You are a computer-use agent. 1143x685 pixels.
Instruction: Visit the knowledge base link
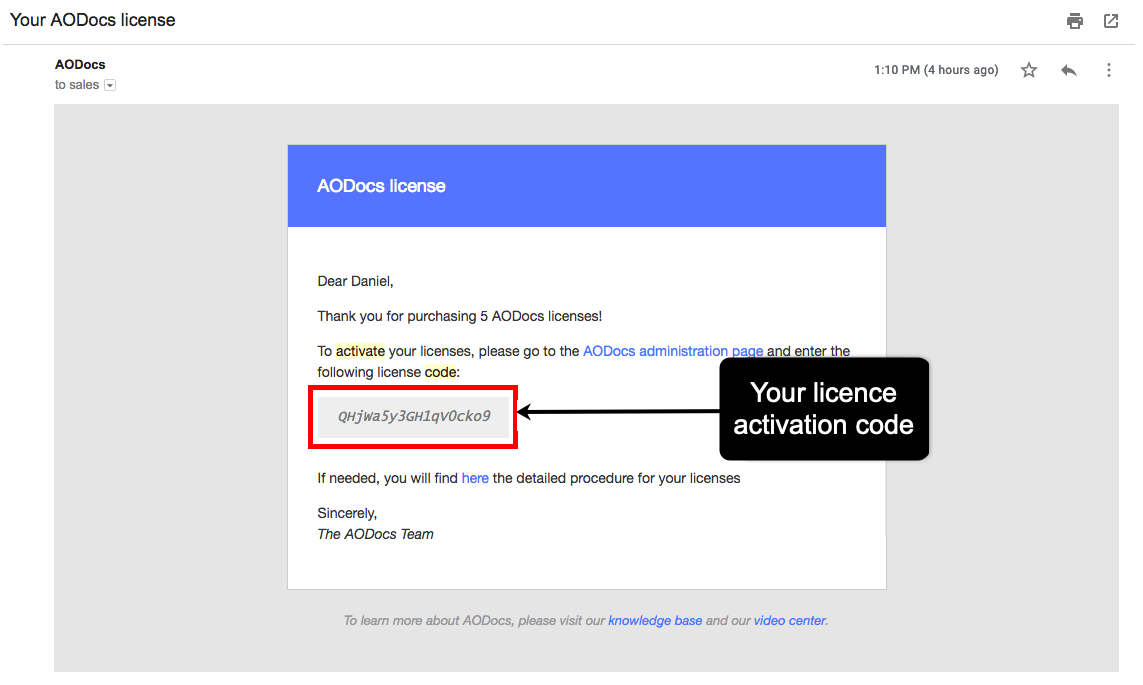click(x=655, y=621)
